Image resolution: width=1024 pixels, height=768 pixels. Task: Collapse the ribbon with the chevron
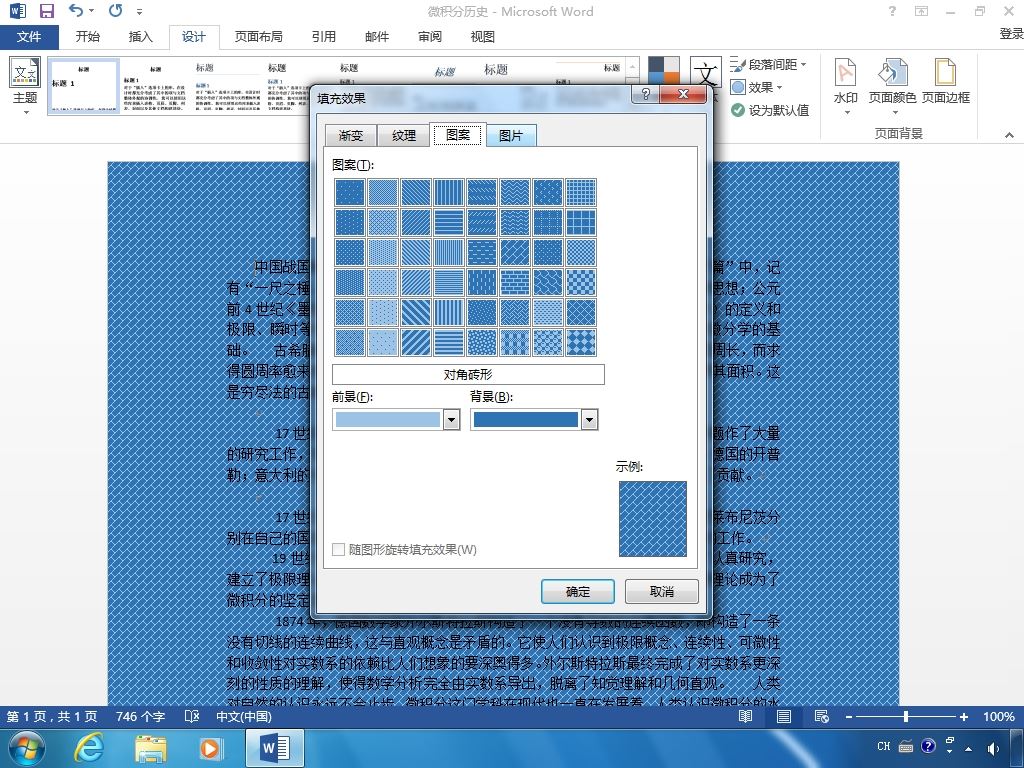point(1010,135)
